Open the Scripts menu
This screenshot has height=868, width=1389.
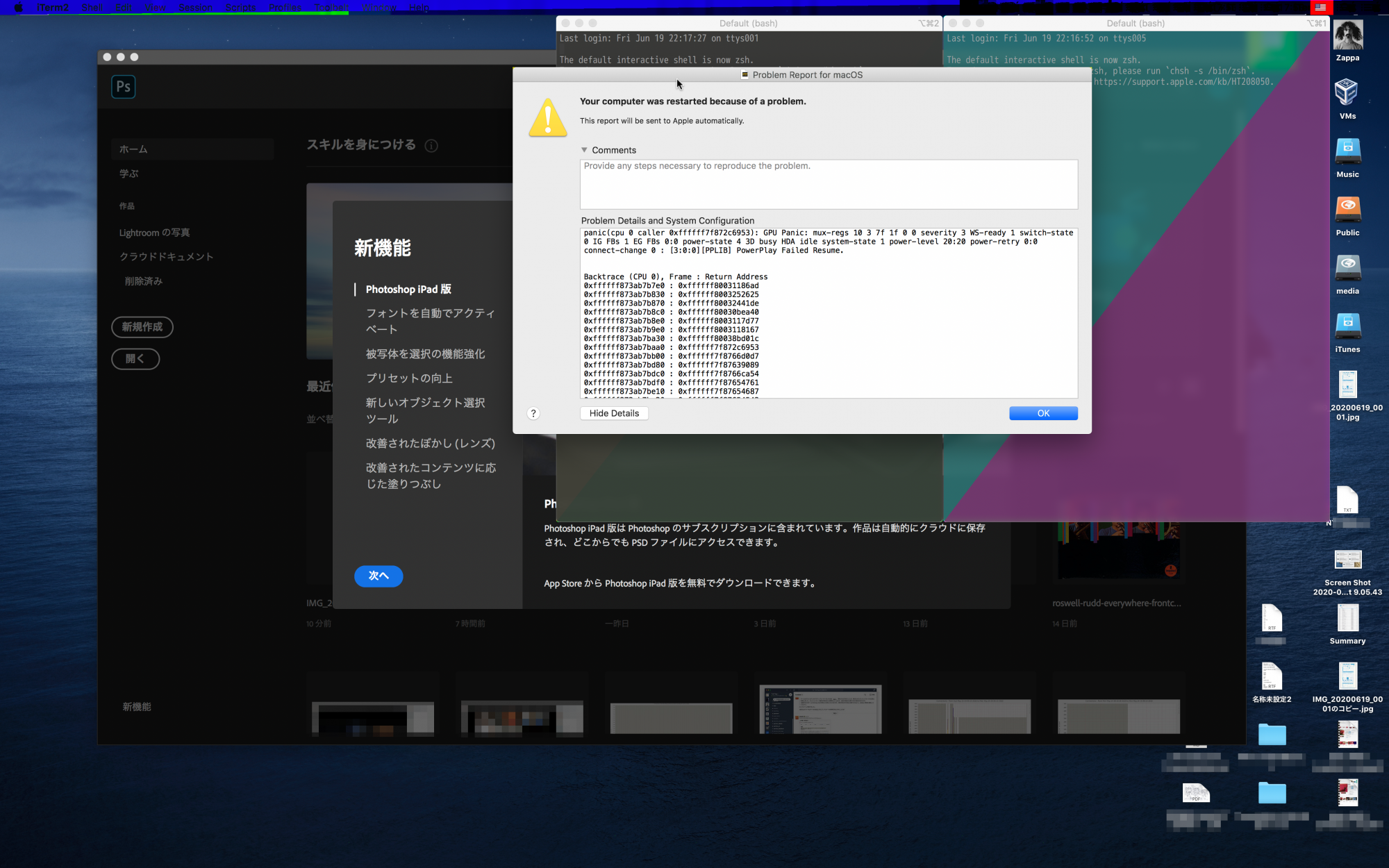240,8
